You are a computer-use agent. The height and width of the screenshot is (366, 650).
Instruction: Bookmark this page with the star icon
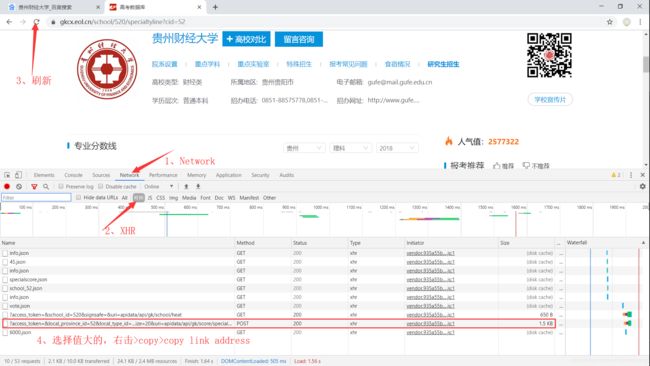click(610, 22)
